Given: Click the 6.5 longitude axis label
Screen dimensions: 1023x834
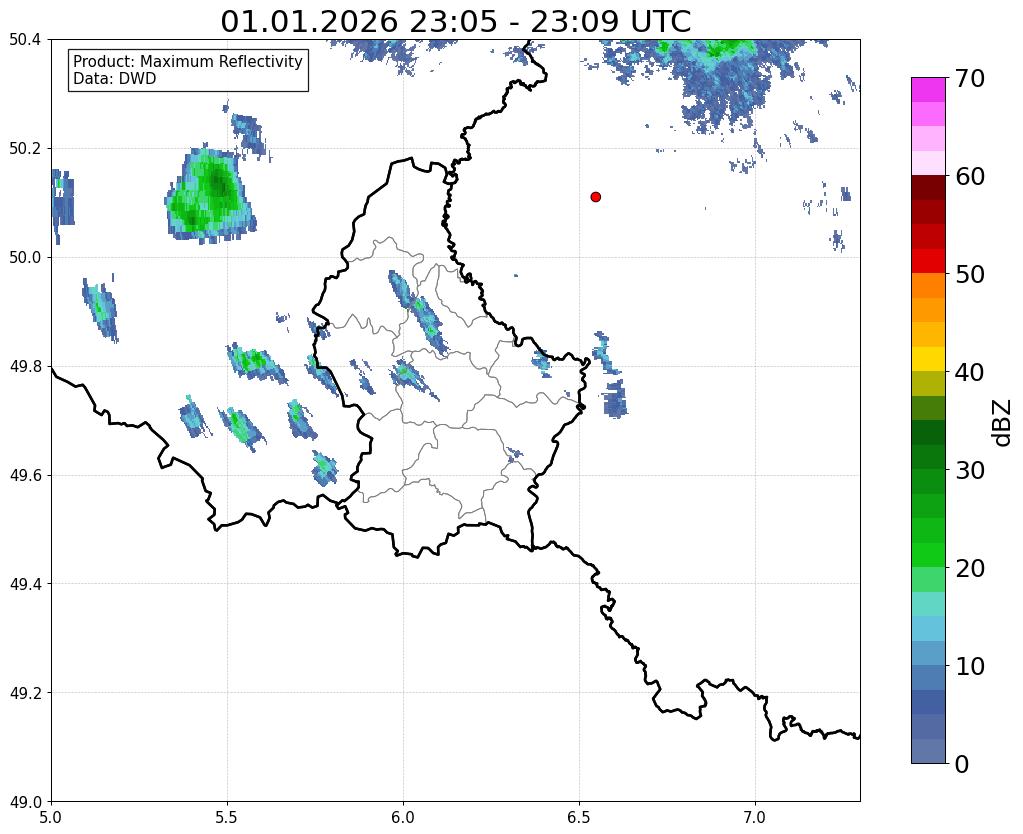Looking at the screenshot, I should [579, 817].
